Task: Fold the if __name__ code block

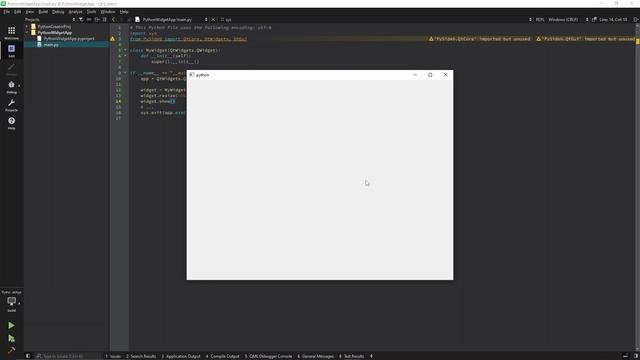Action: click(125, 73)
